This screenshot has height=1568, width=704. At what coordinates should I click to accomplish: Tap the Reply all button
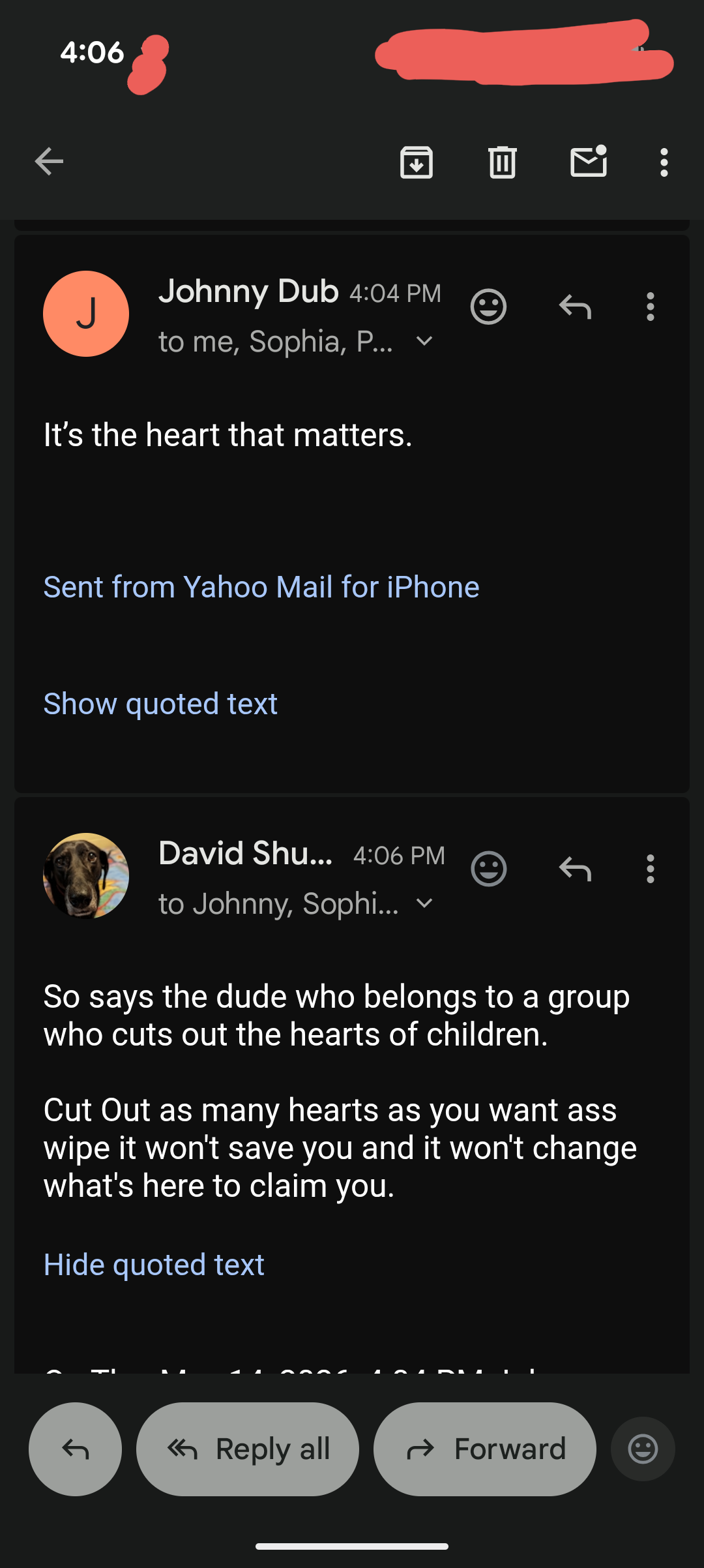pos(248,1449)
